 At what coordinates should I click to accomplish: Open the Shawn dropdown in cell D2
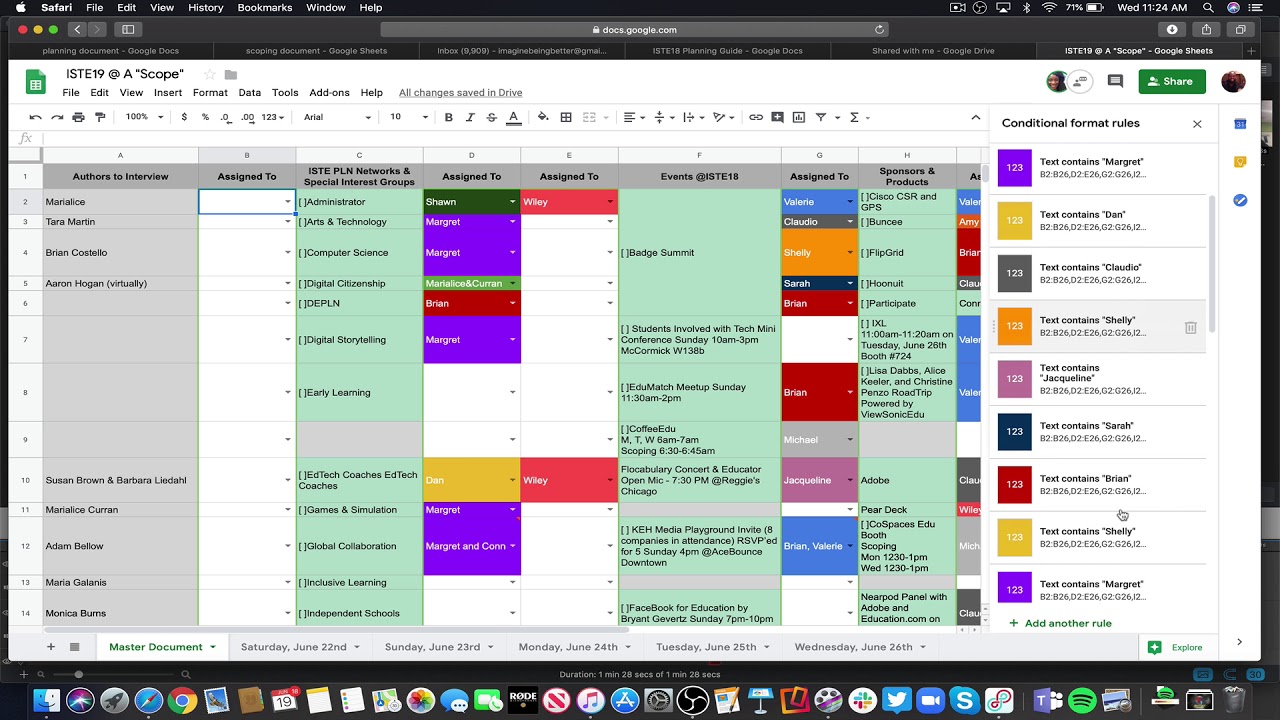513,202
